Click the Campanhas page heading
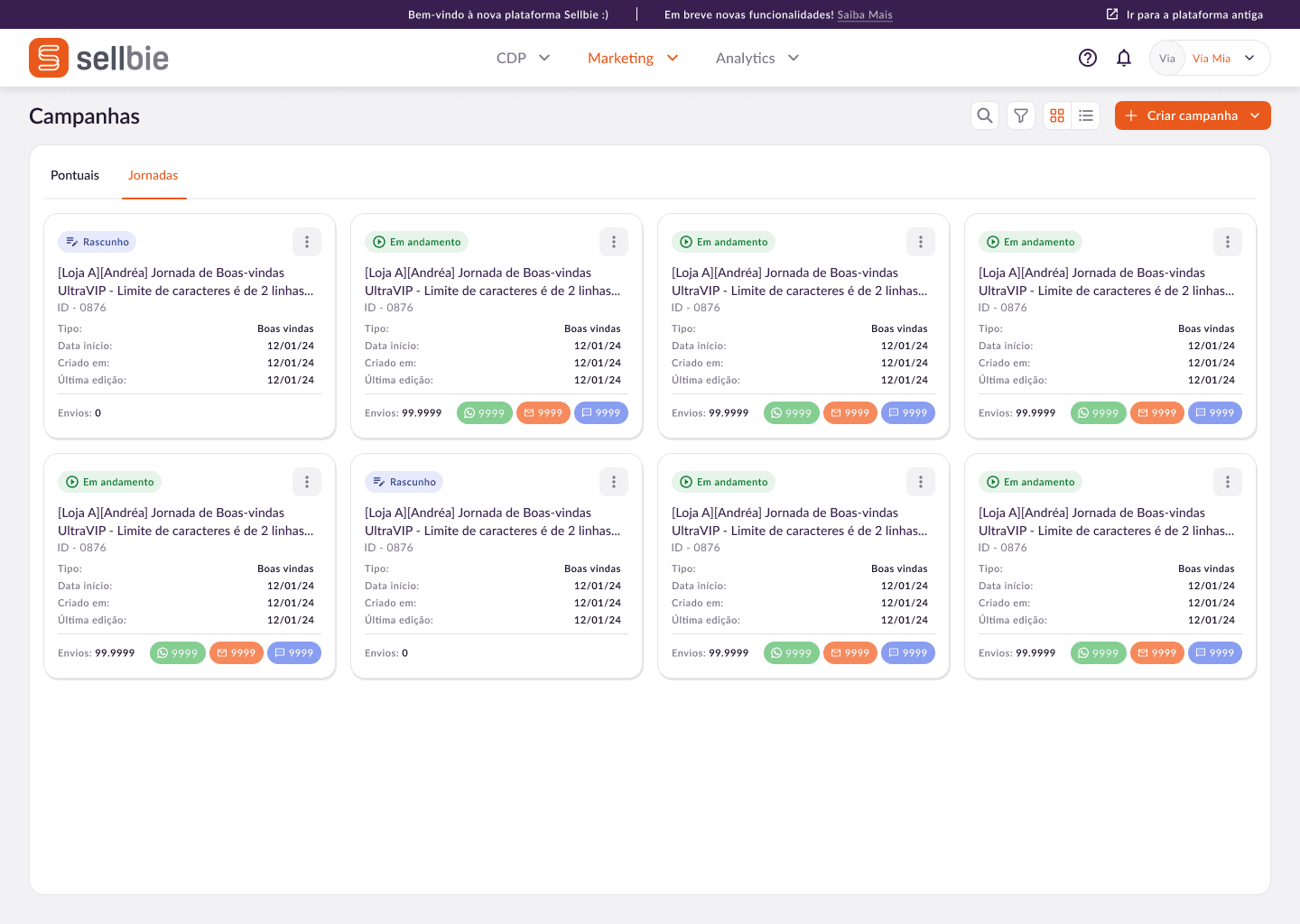Screen dimensions: 1300x924 [84, 116]
